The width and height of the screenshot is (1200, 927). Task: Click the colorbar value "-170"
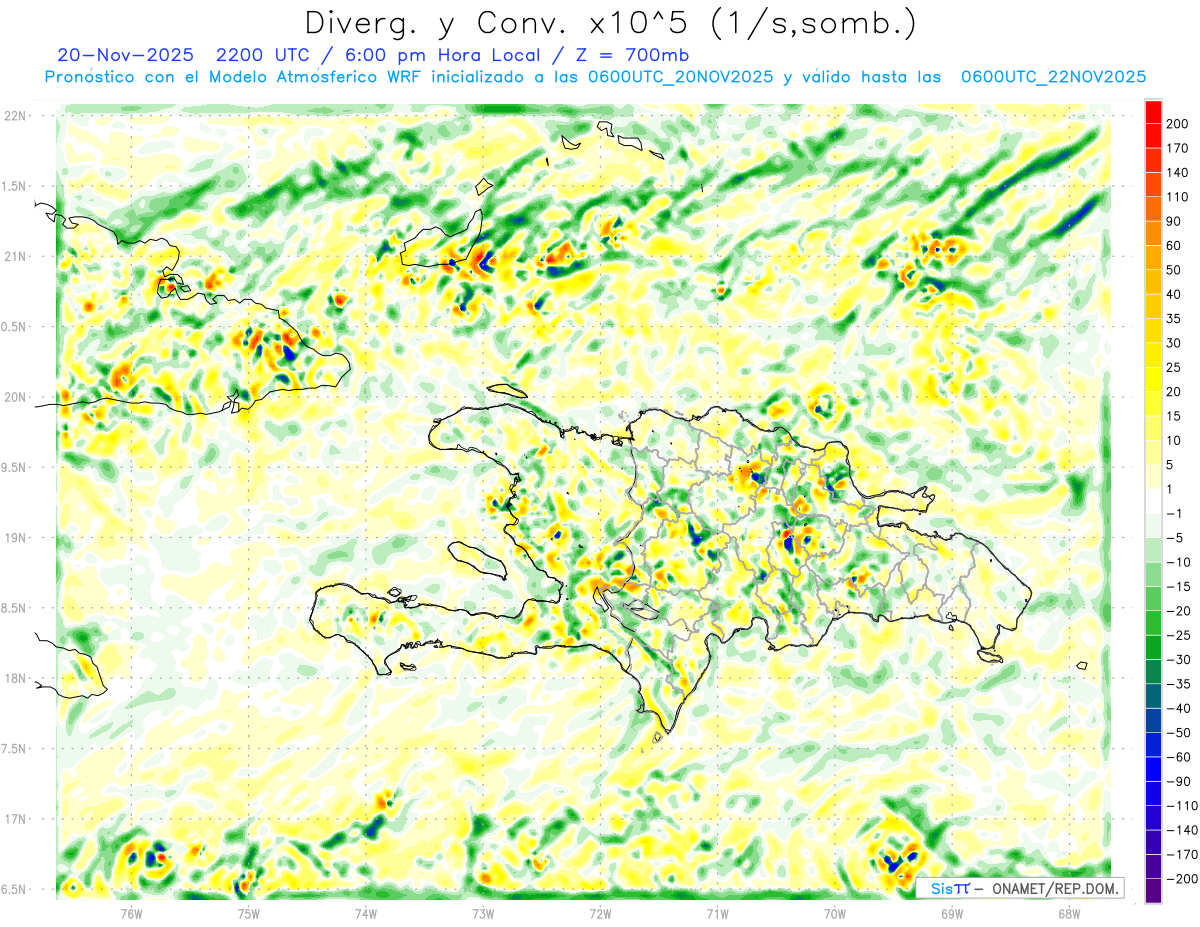[x=1183, y=855]
